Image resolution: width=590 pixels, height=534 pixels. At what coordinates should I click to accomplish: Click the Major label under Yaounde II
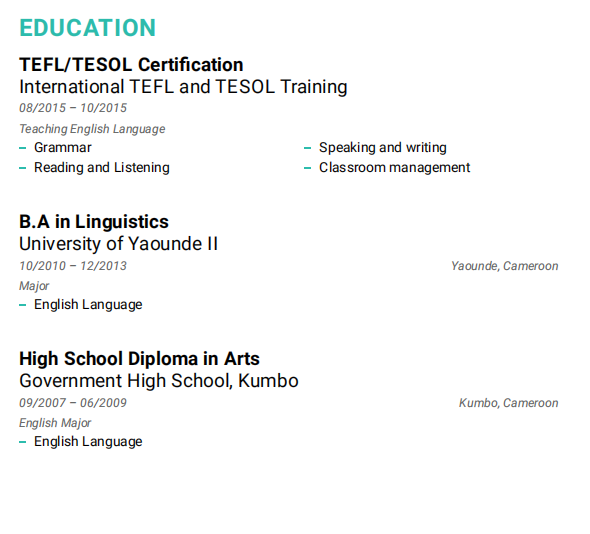[x=34, y=286]
